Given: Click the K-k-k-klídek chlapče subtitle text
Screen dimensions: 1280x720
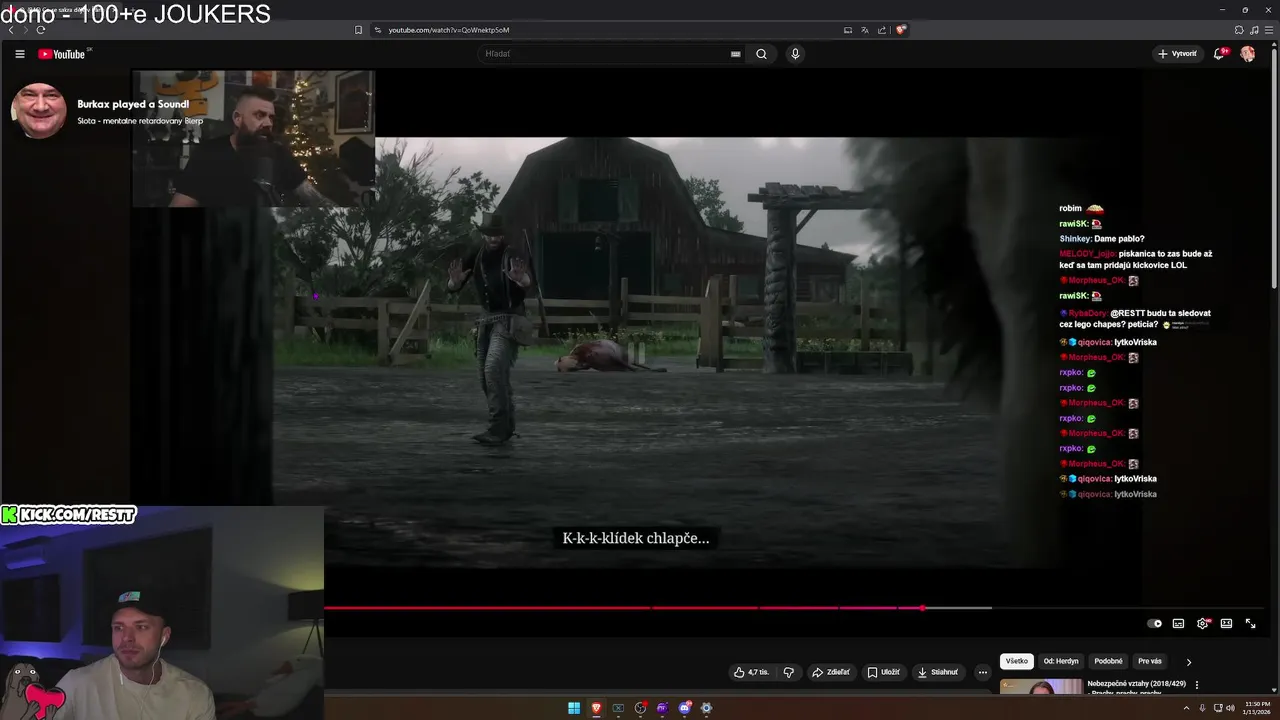Looking at the screenshot, I should click(636, 538).
